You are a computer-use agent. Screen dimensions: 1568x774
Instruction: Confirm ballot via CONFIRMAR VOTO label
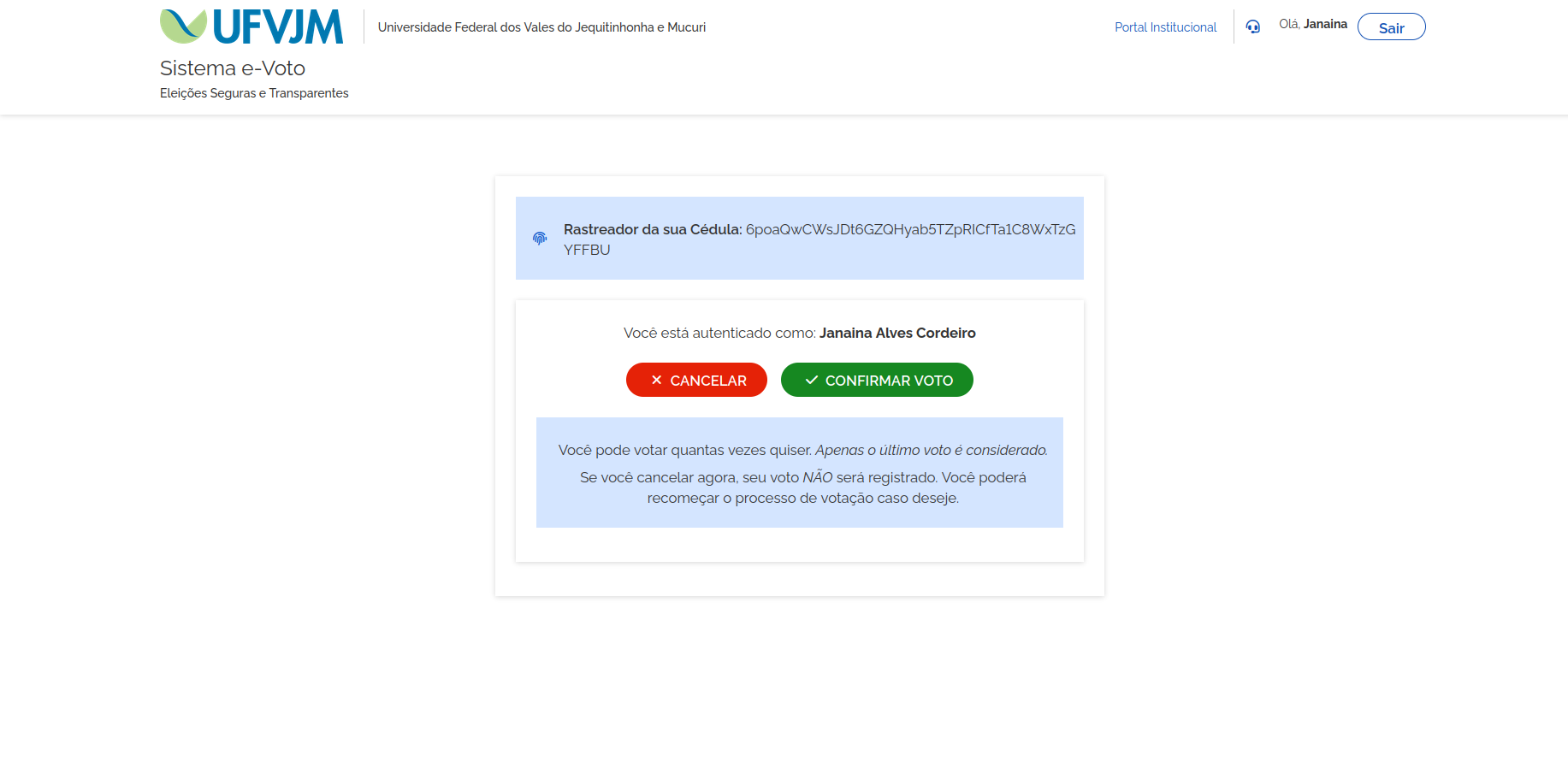889,381
